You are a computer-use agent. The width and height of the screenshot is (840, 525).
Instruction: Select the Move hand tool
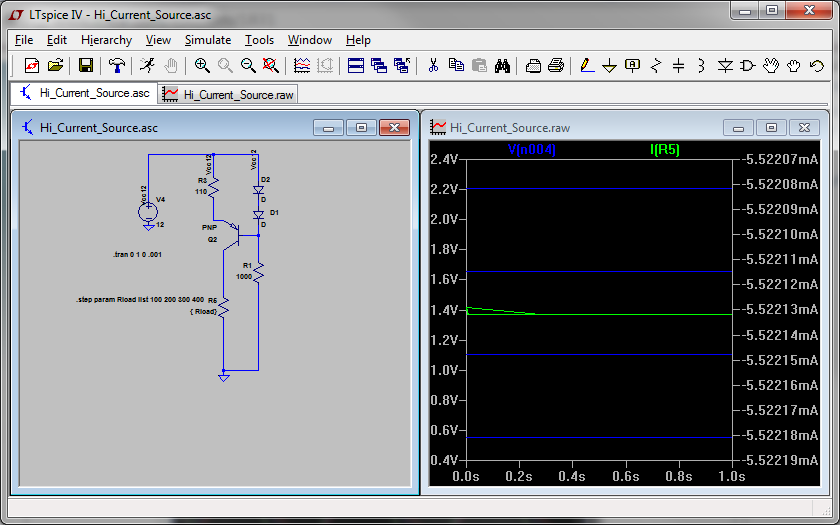tap(771, 66)
